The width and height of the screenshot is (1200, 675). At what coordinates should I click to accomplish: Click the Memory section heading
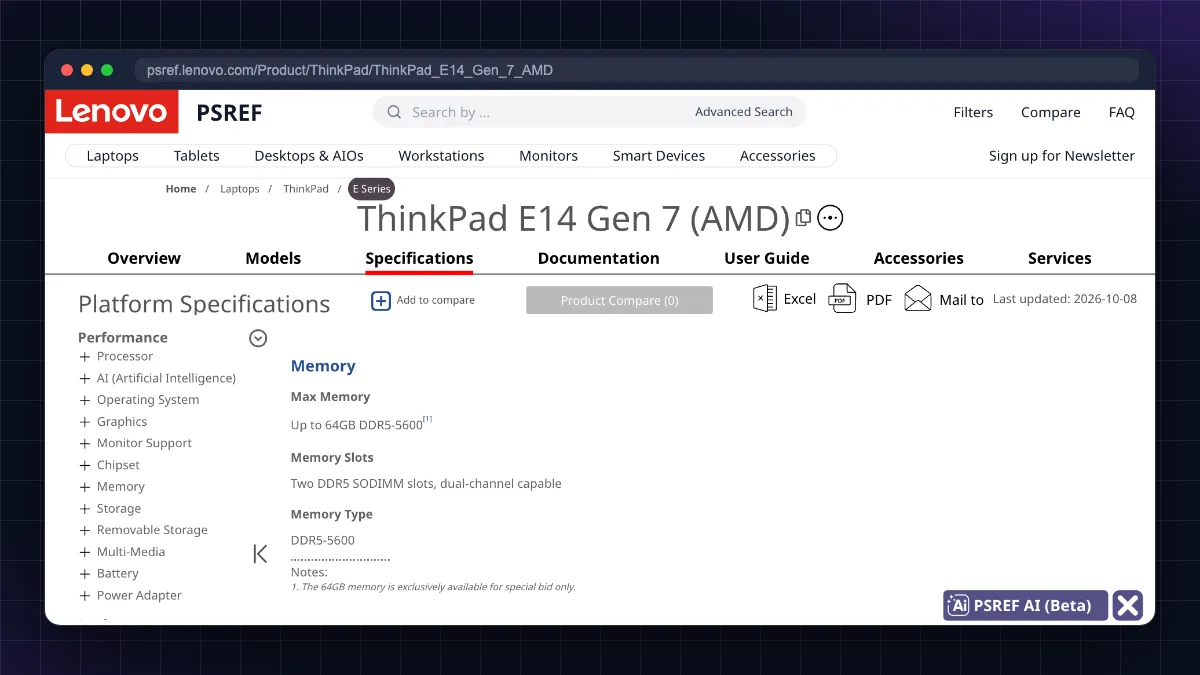[x=323, y=366]
